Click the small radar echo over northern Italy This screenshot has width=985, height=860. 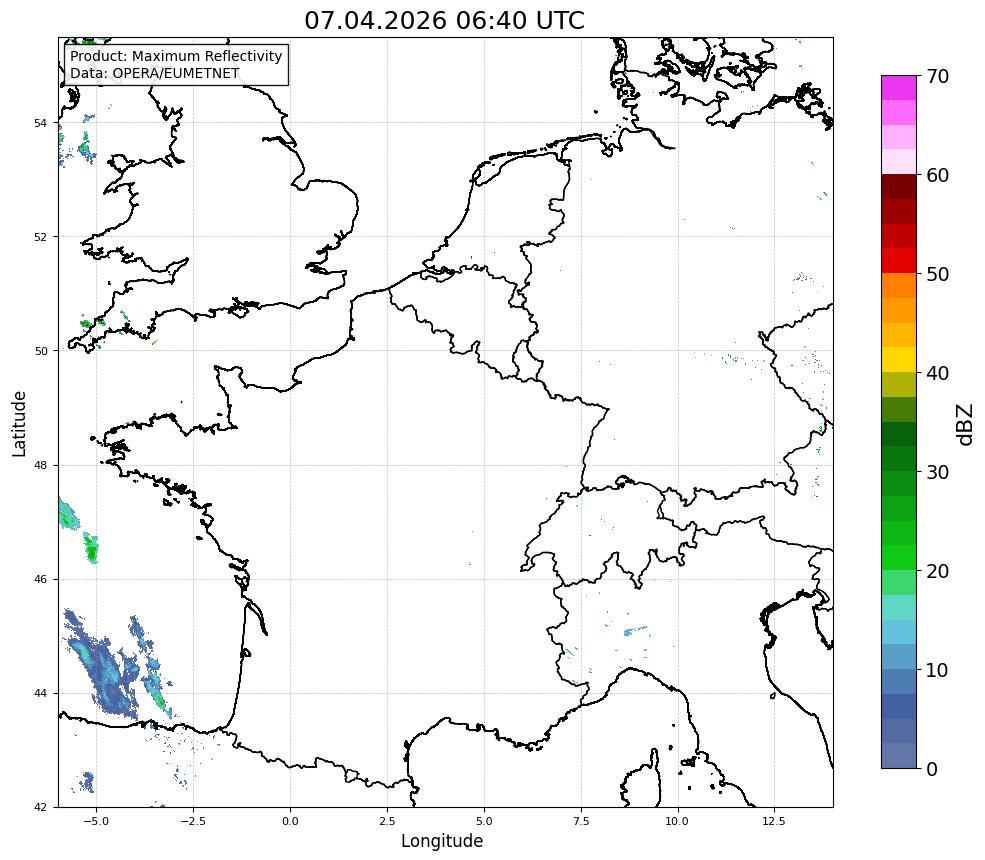[634, 631]
